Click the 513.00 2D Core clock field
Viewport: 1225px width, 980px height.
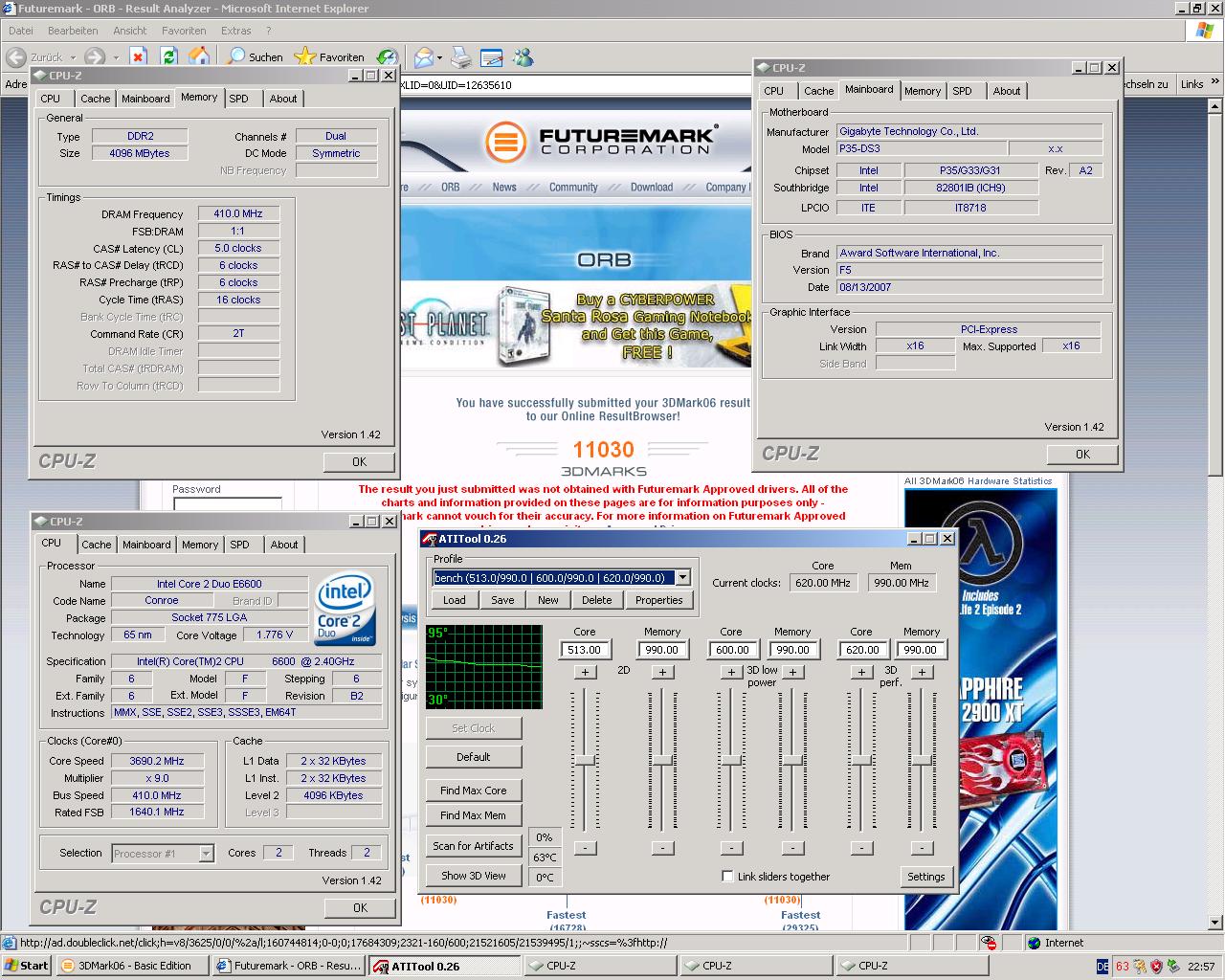coord(585,650)
